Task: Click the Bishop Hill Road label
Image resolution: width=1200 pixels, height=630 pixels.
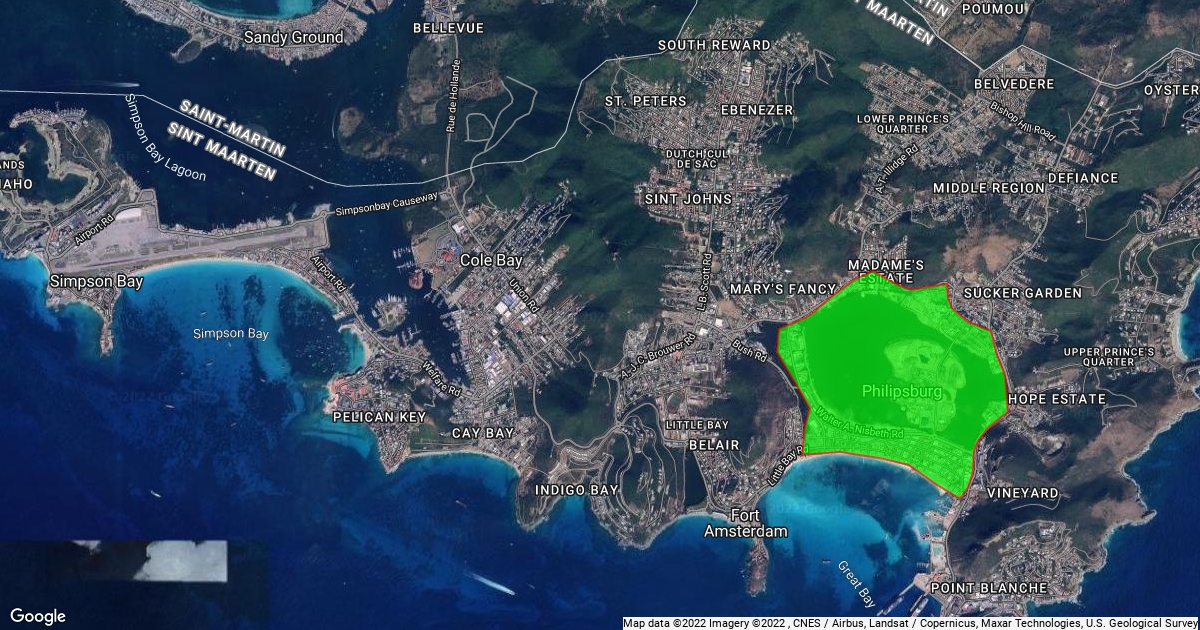Action: pos(1022,120)
